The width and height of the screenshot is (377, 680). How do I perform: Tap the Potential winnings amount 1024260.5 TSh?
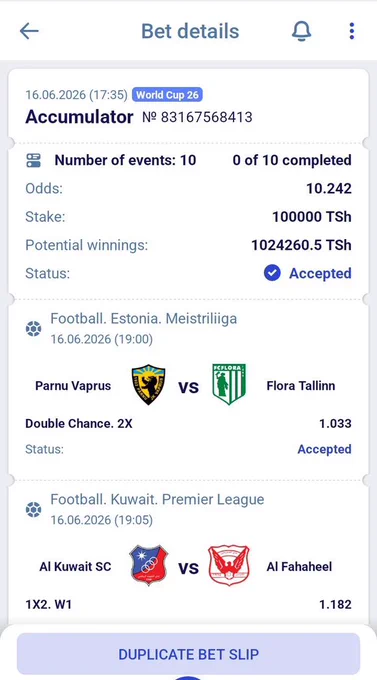point(302,245)
